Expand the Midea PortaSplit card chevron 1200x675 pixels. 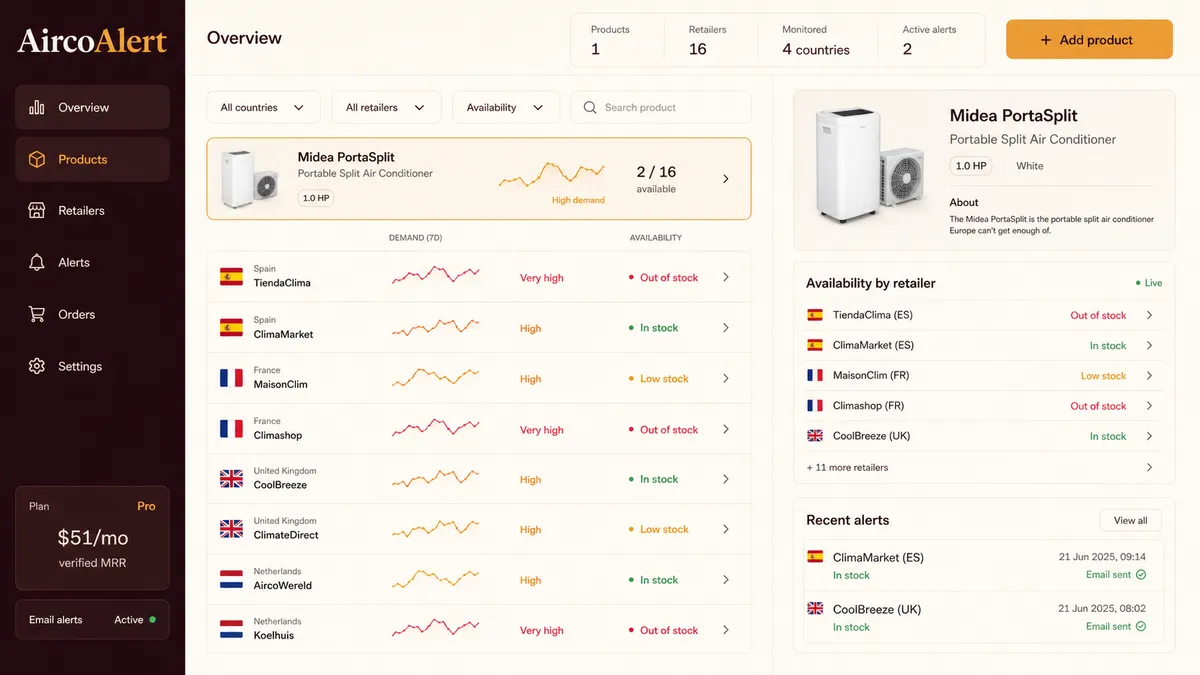726,179
